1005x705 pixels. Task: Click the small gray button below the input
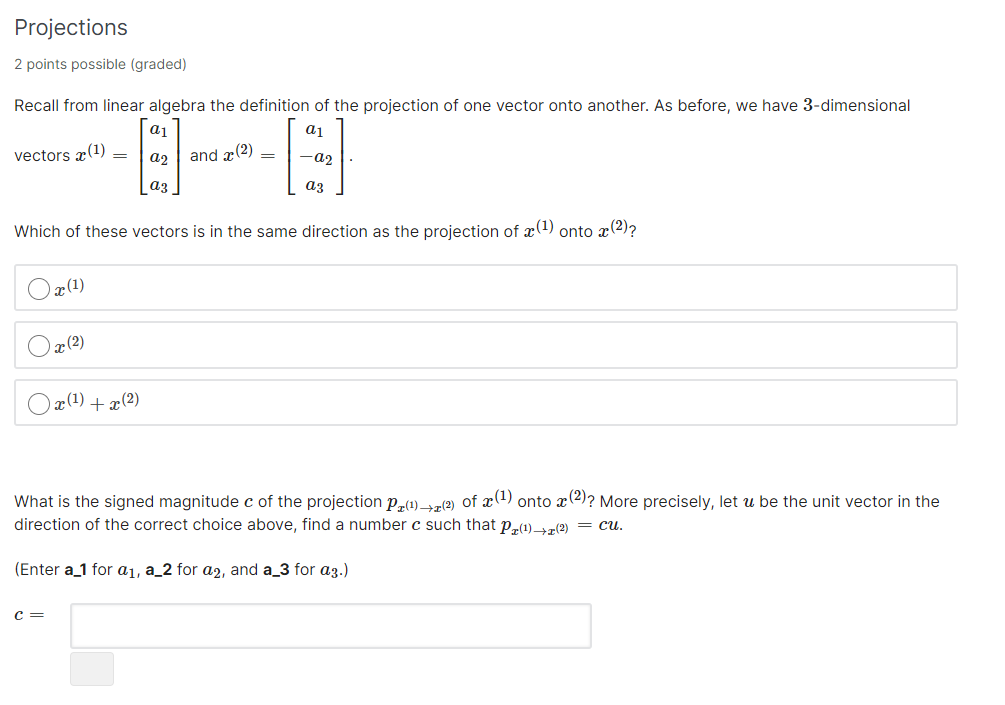[x=91, y=669]
